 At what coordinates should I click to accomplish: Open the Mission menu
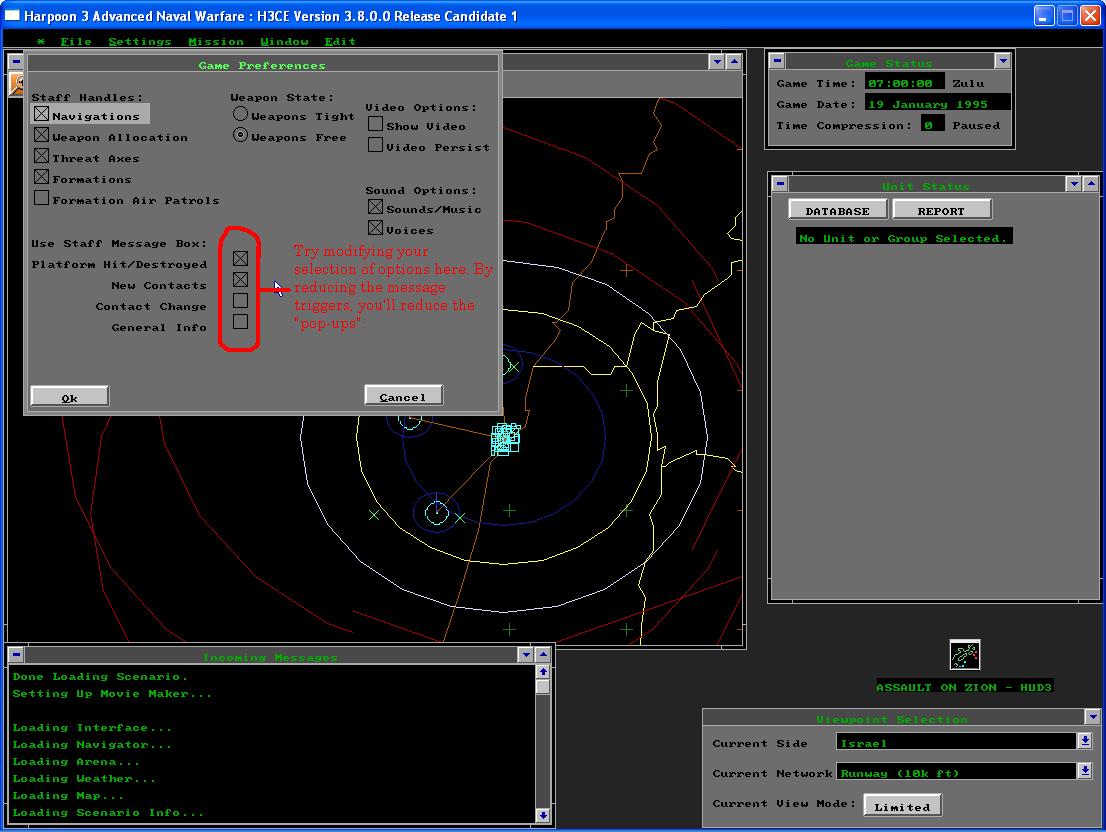[216, 41]
